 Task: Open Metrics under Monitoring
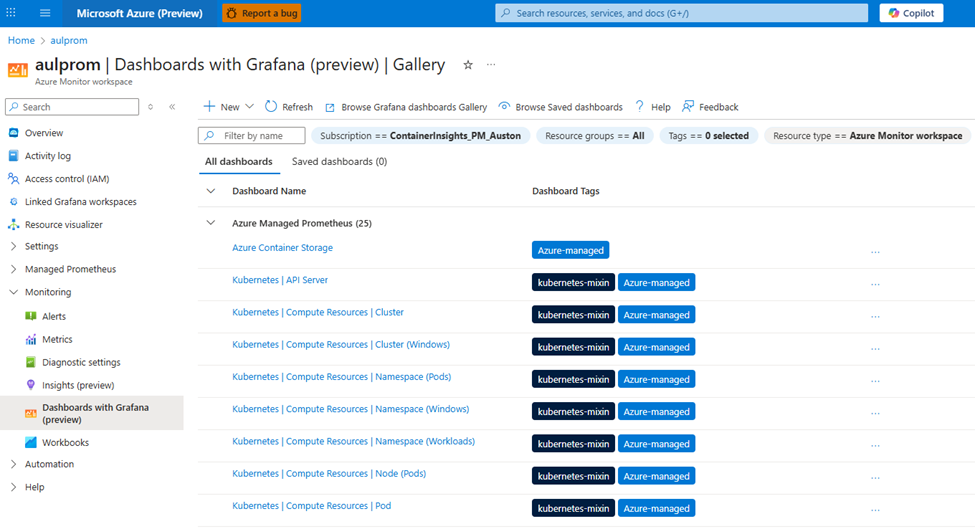coord(57,339)
